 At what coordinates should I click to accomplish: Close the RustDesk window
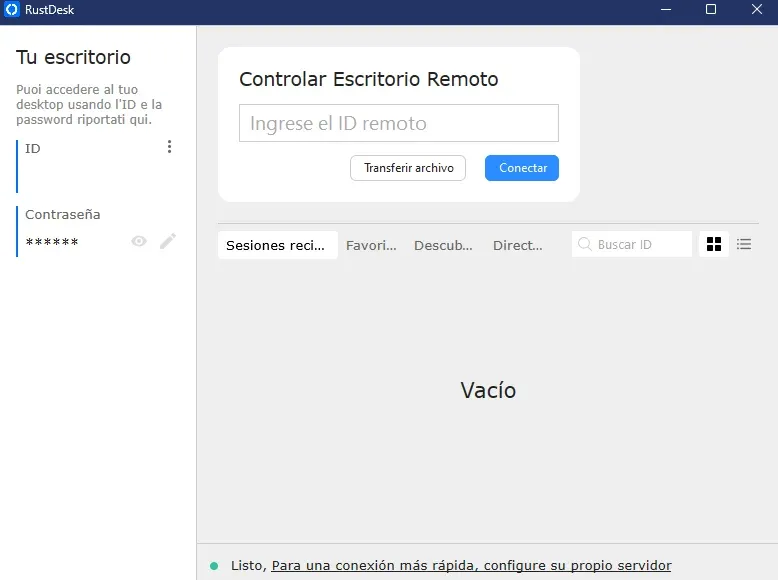coord(757,9)
